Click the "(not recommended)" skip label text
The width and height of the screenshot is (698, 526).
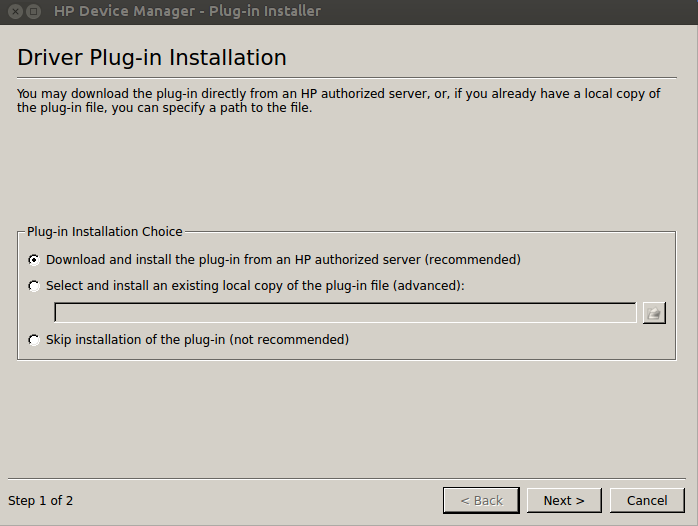click(289, 340)
